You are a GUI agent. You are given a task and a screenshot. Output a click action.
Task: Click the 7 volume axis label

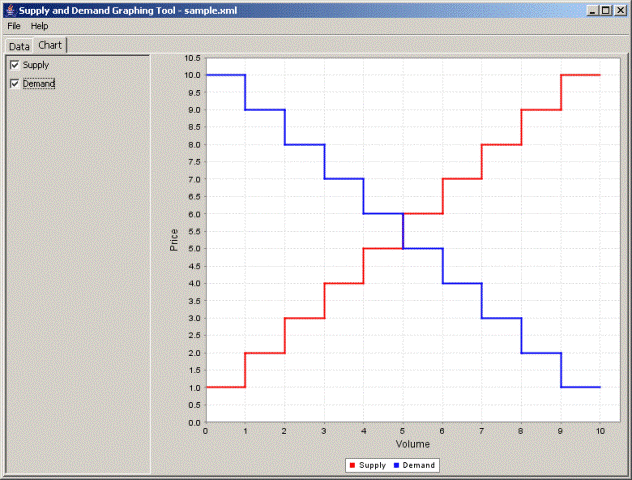(x=481, y=431)
